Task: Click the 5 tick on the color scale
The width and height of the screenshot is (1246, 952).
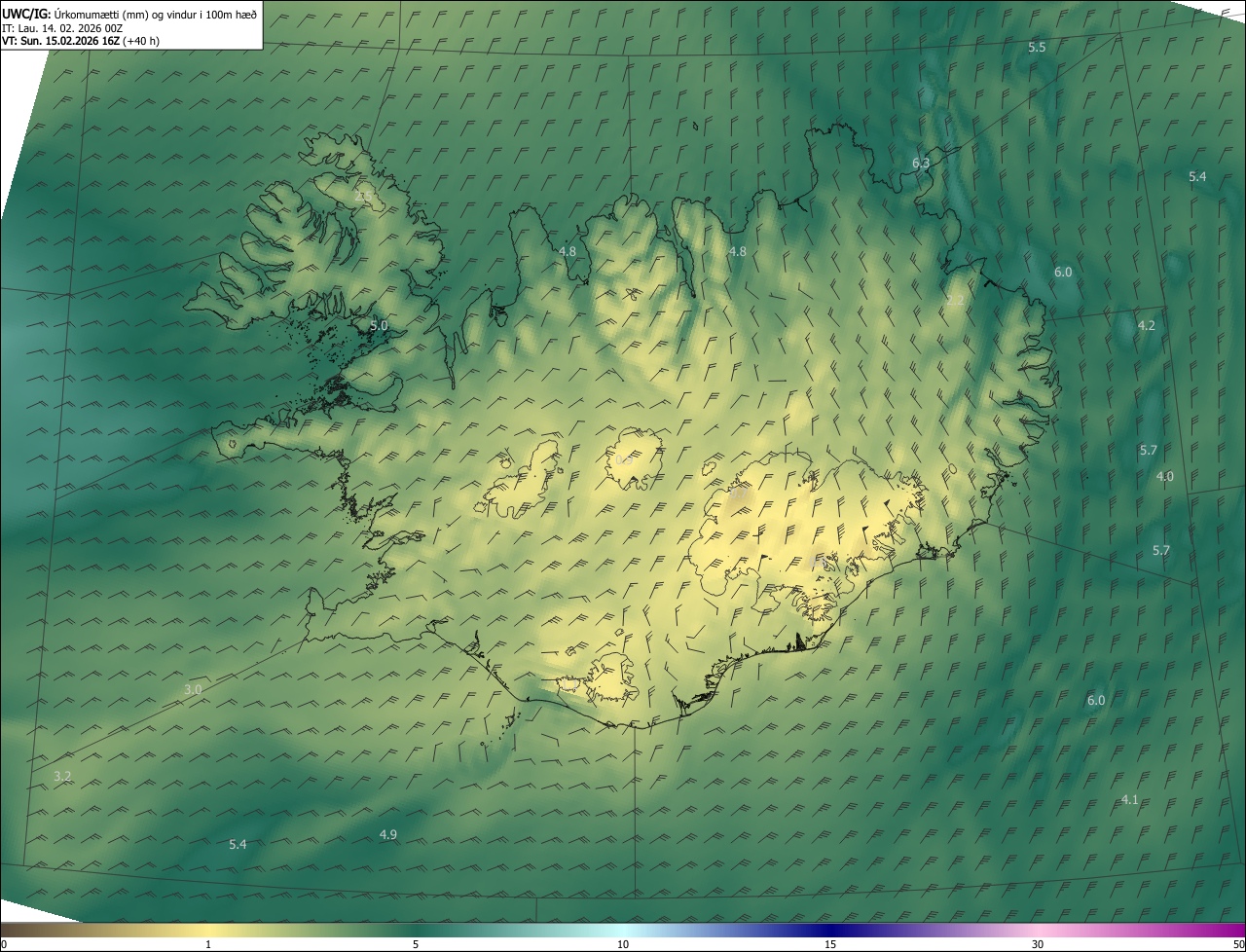Action: pyautogui.click(x=416, y=944)
